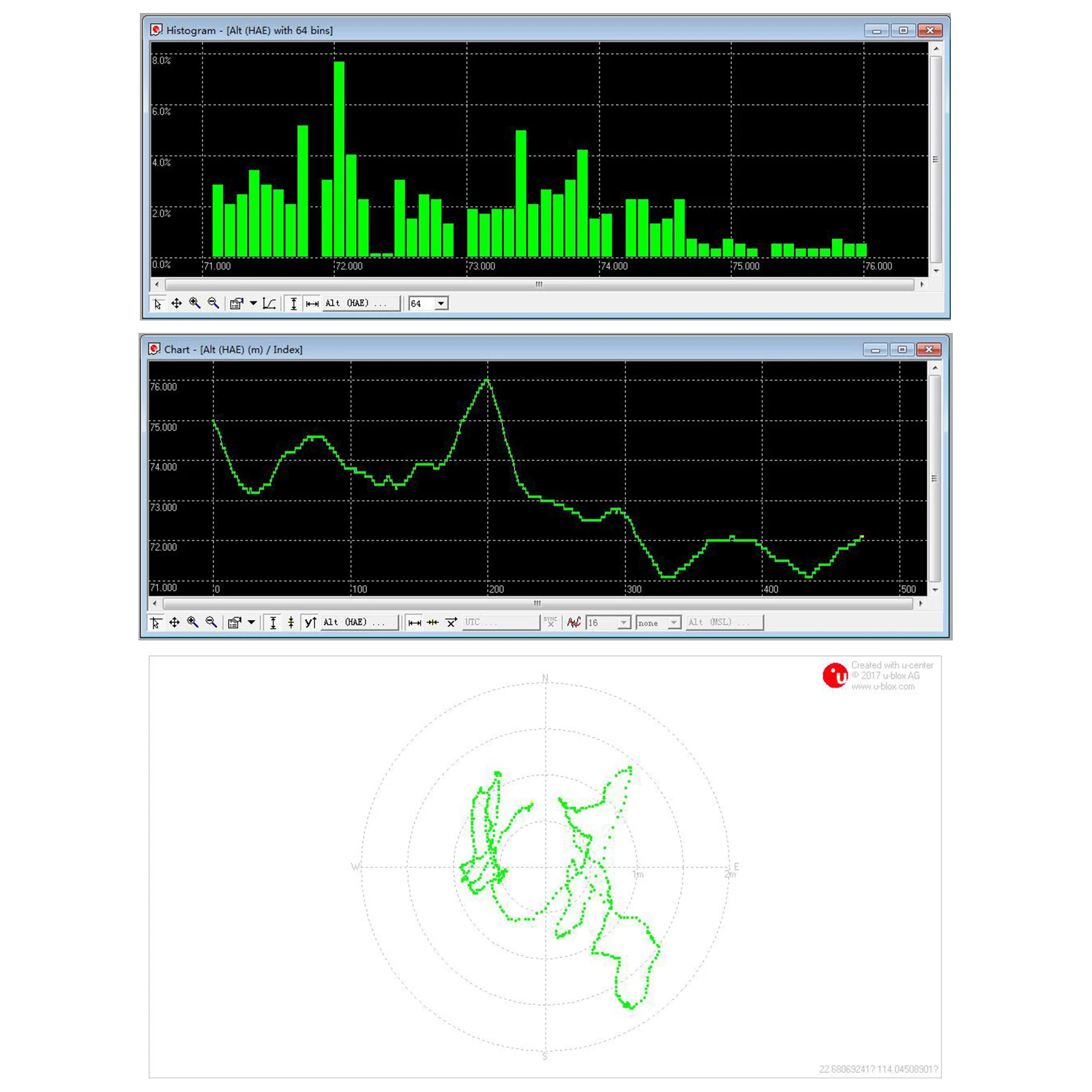1092x1092 pixels.
Task: Select the pointer tool in Histogram toolbar
Action: (x=158, y=304)
